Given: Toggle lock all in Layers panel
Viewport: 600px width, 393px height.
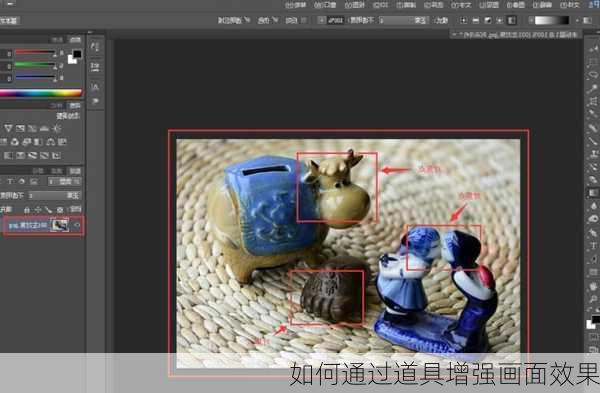Looking at the screenshot, I should [x=26, y=209].
